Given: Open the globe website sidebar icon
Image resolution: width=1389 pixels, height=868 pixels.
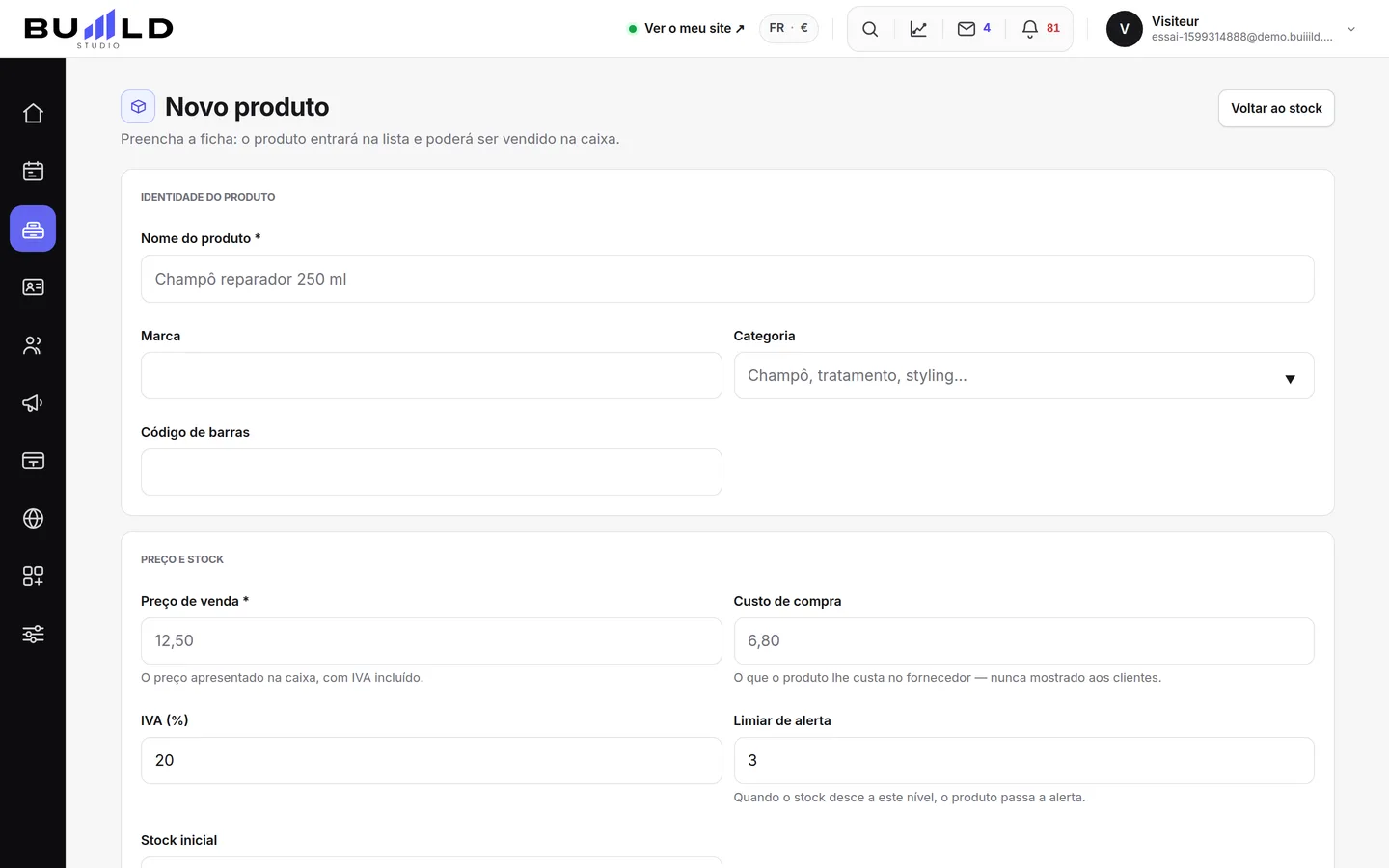Looking at the screenshot, I should pos(33,518).
